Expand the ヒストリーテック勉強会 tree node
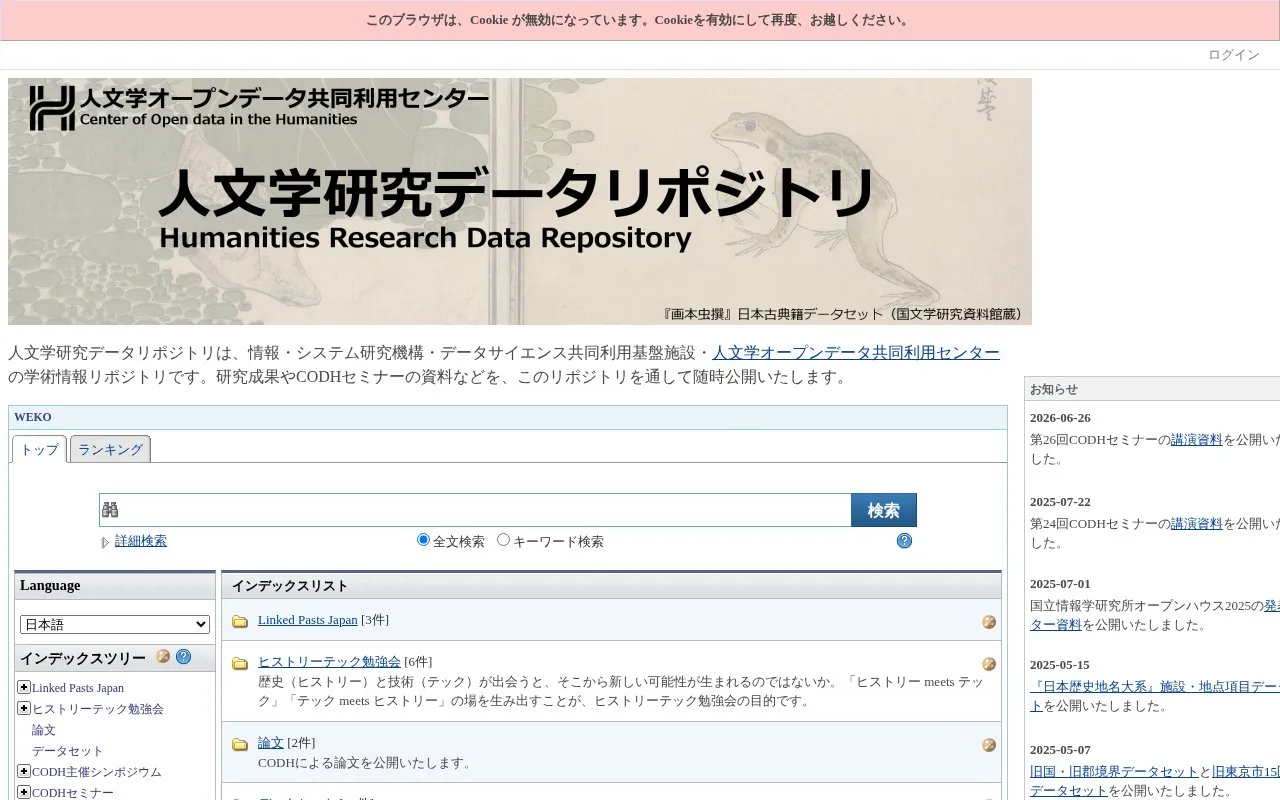The height and width of the screenshot is (800, 1280). [x=24, y=708]
